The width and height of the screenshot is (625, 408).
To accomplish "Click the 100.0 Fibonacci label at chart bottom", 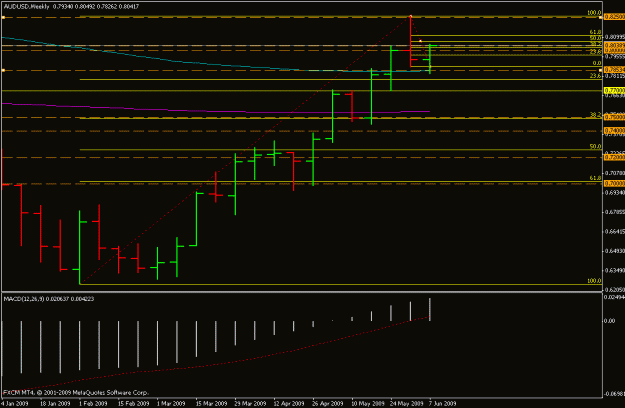I will pyautogui.click(x=594, y=281).
